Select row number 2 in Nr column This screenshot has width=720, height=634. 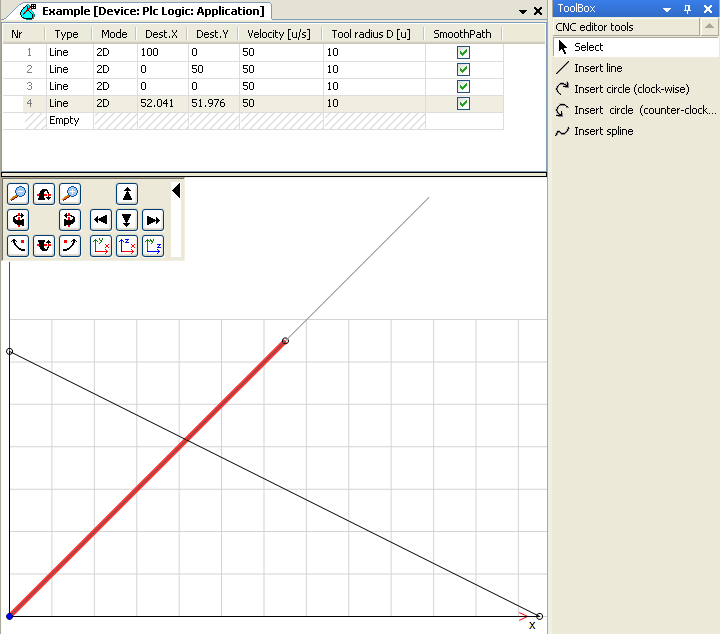click(29, 69)
